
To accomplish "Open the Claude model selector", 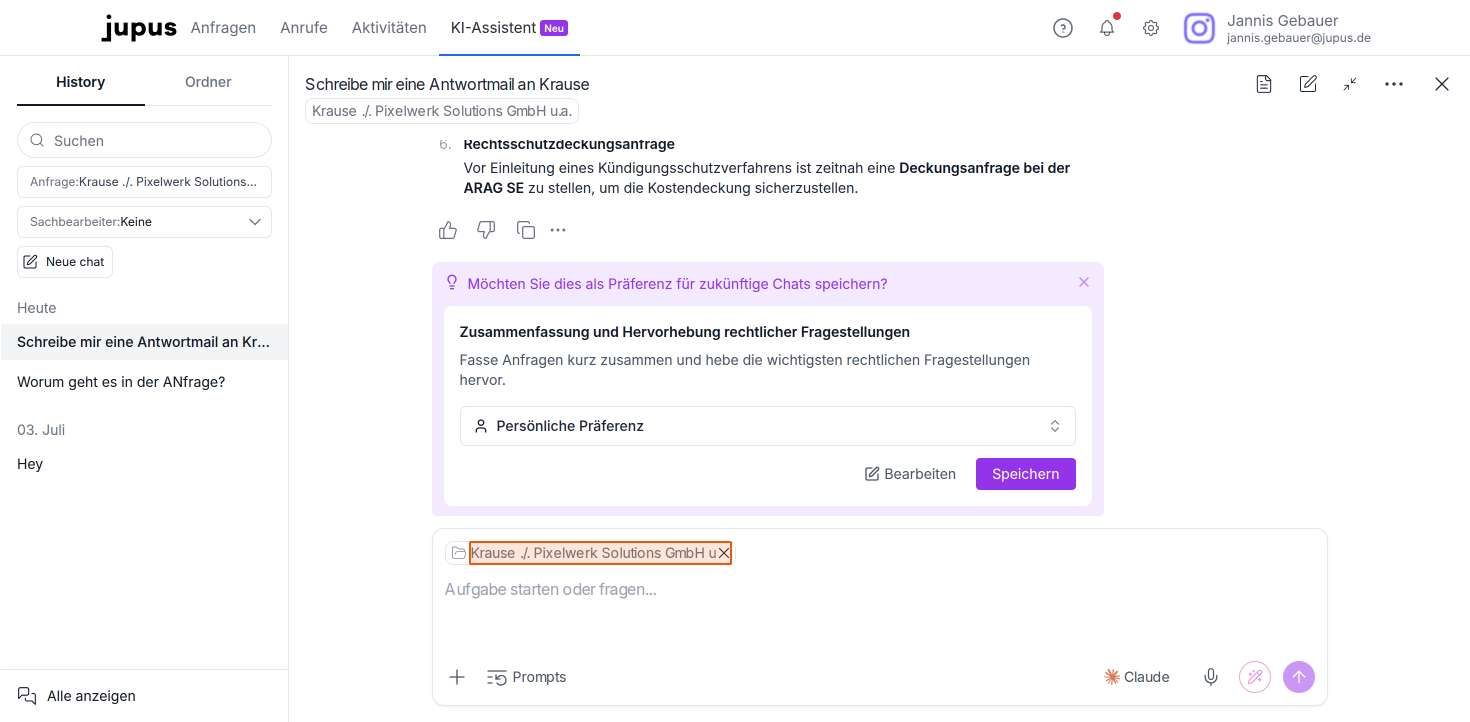I will [x=1136, y=677].
